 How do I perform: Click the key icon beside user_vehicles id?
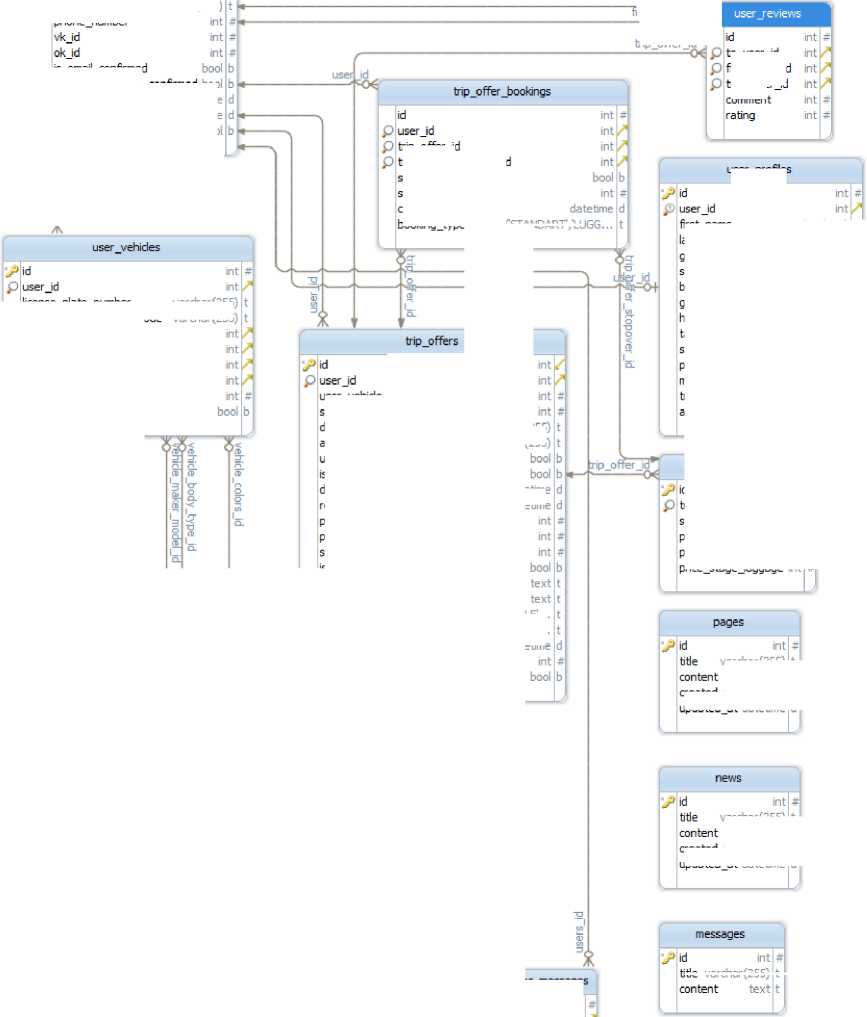11,271
